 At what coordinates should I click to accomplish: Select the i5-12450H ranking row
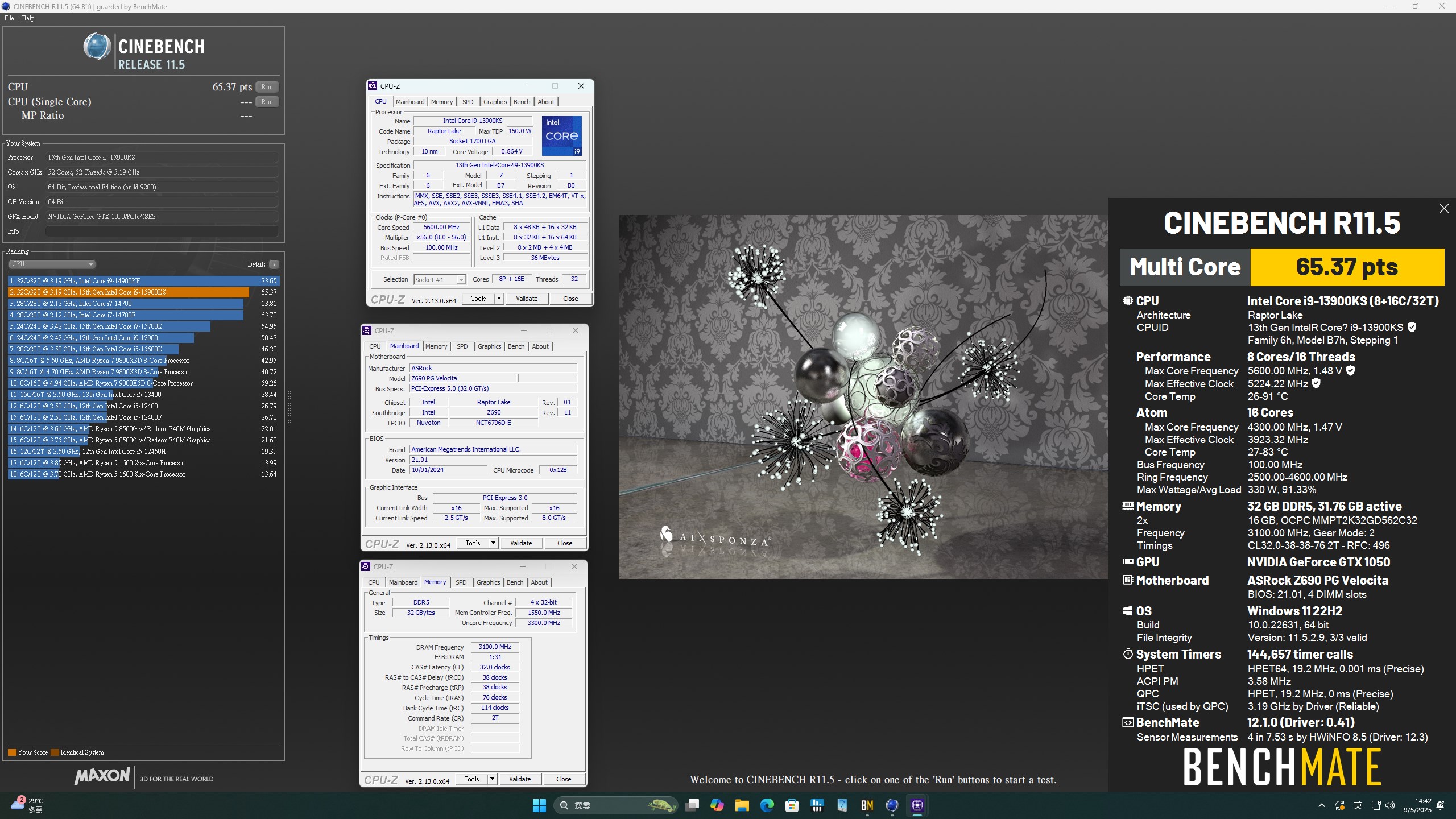point(143,452)
